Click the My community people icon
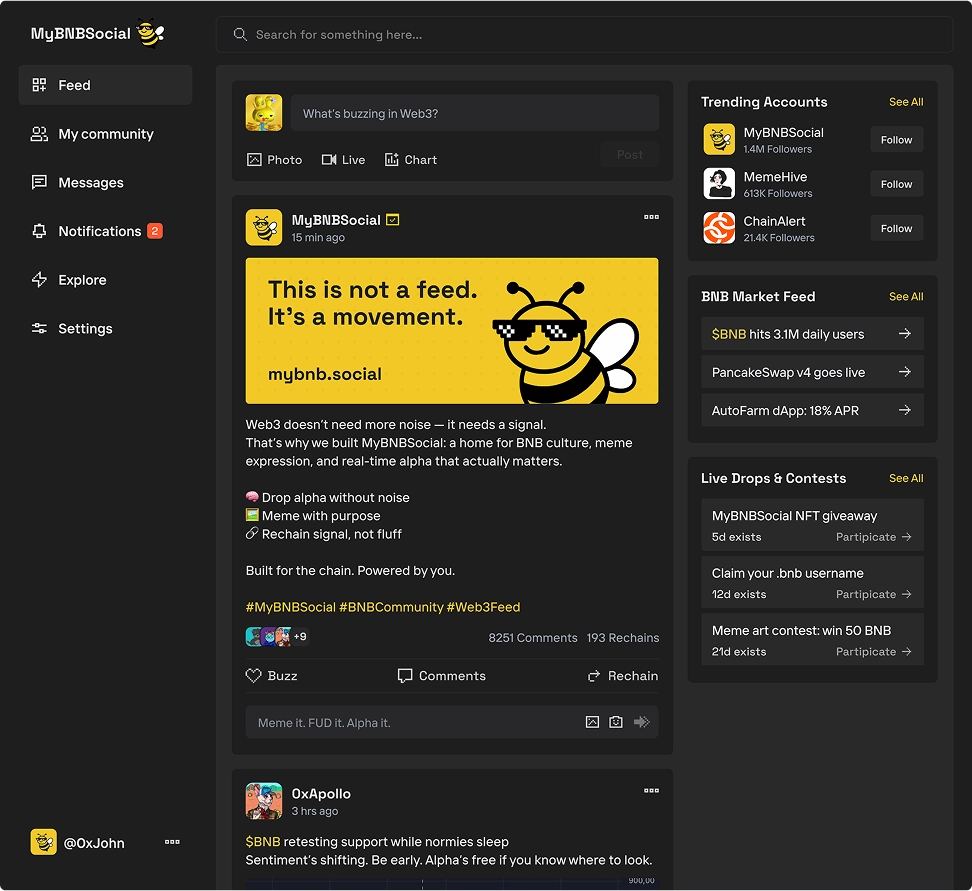Image resolution: width=972 pixels, height=891 pixels. [39, 134]
